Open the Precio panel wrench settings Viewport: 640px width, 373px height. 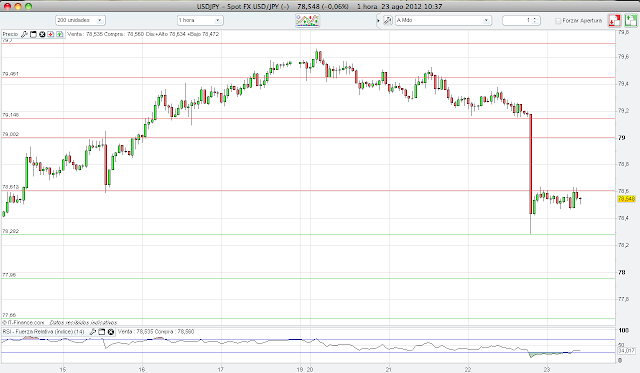(24, 34)
